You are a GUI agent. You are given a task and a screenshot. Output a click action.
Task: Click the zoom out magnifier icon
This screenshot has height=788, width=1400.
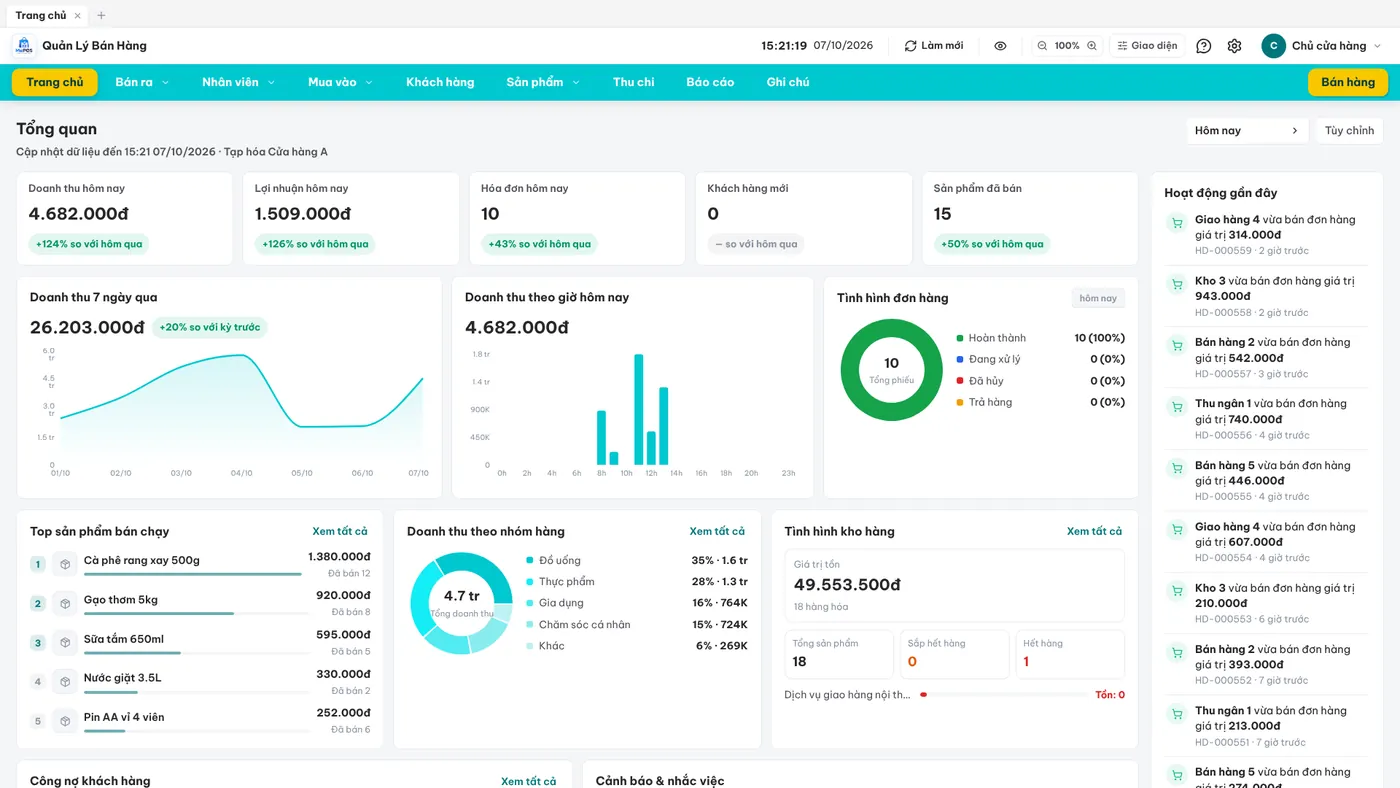pos(1042,46)
